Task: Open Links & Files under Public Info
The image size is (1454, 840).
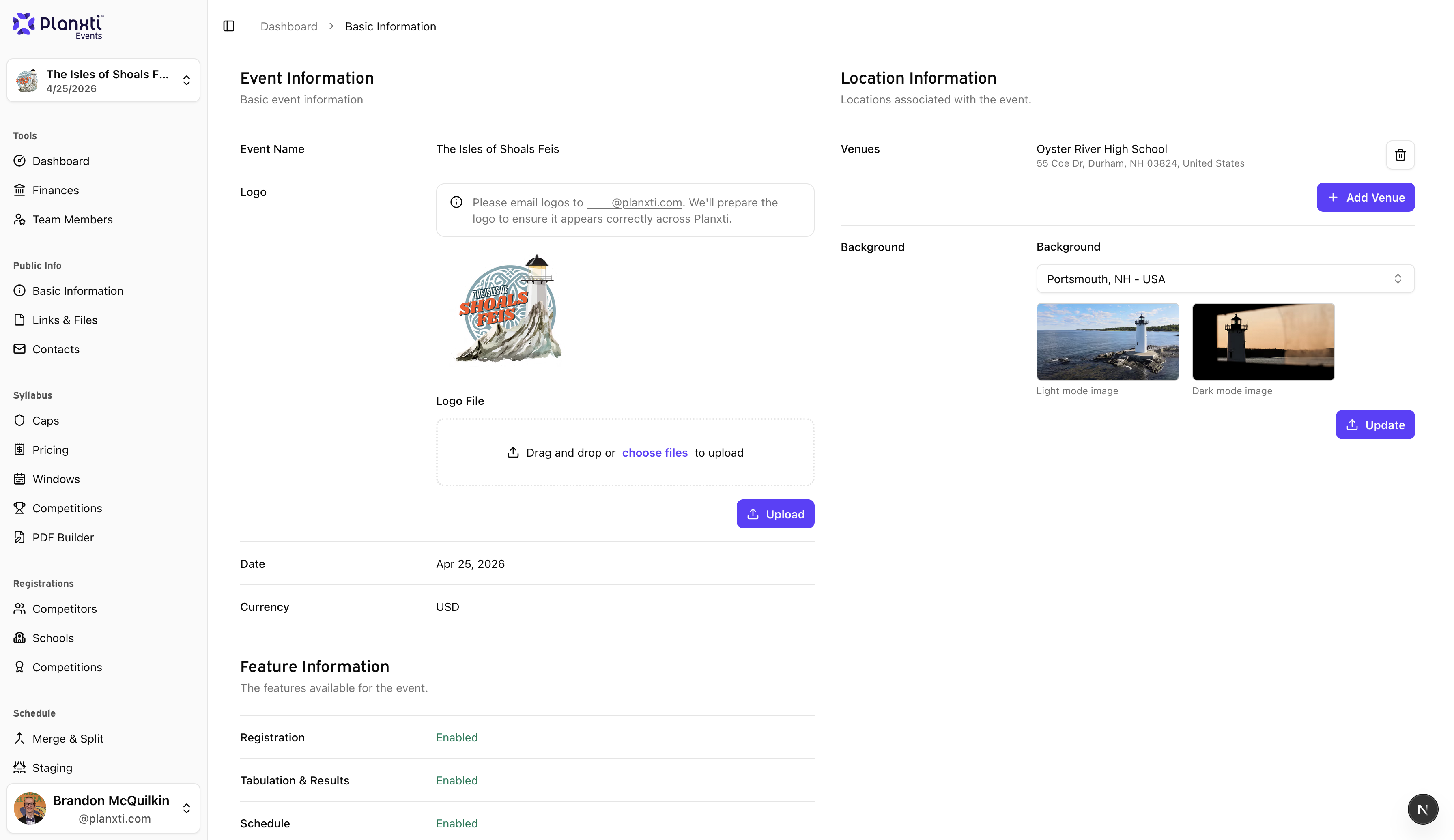Action: [64, 320]
